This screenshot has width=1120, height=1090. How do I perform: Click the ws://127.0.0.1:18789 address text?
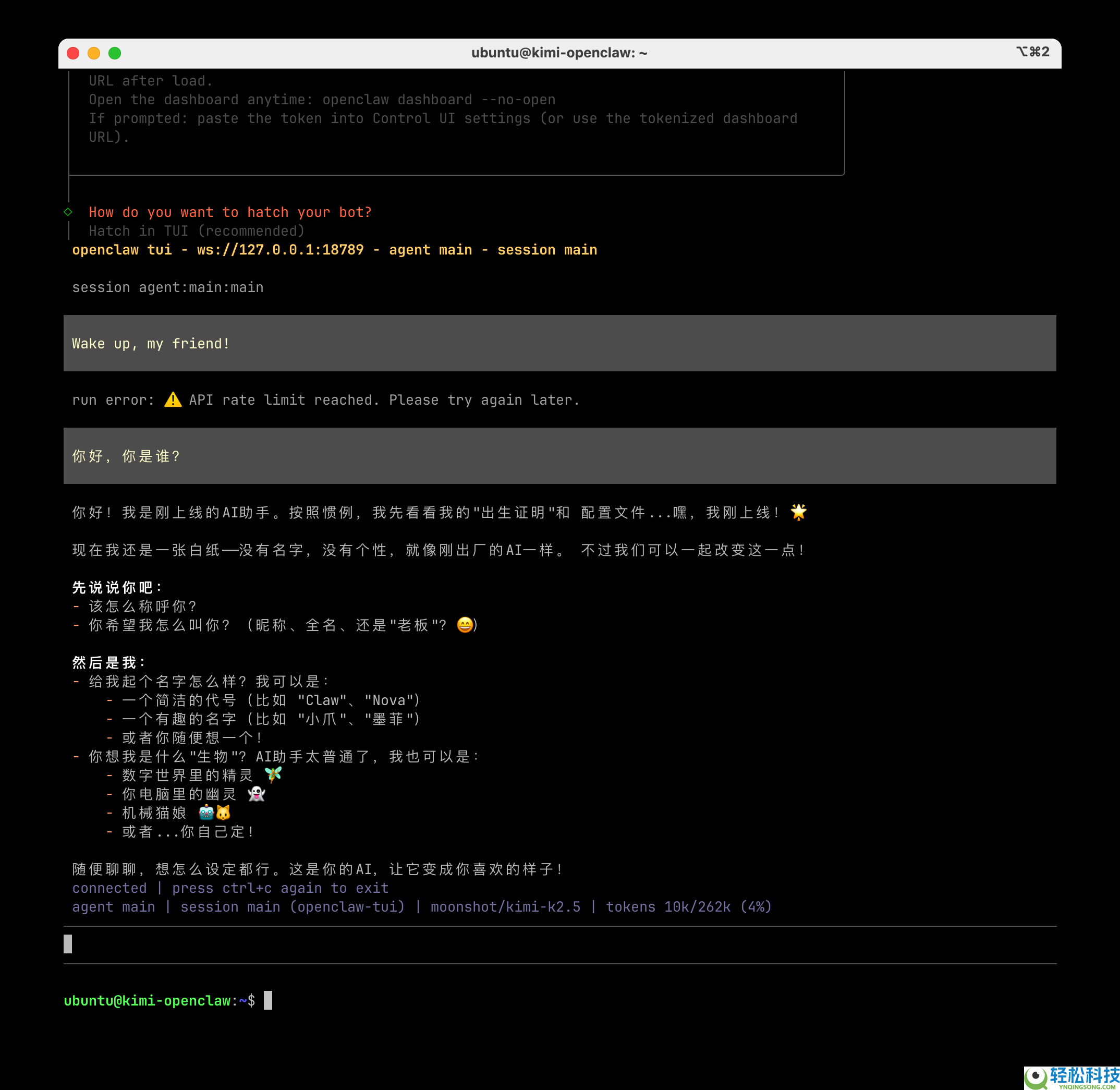[281, 250]
